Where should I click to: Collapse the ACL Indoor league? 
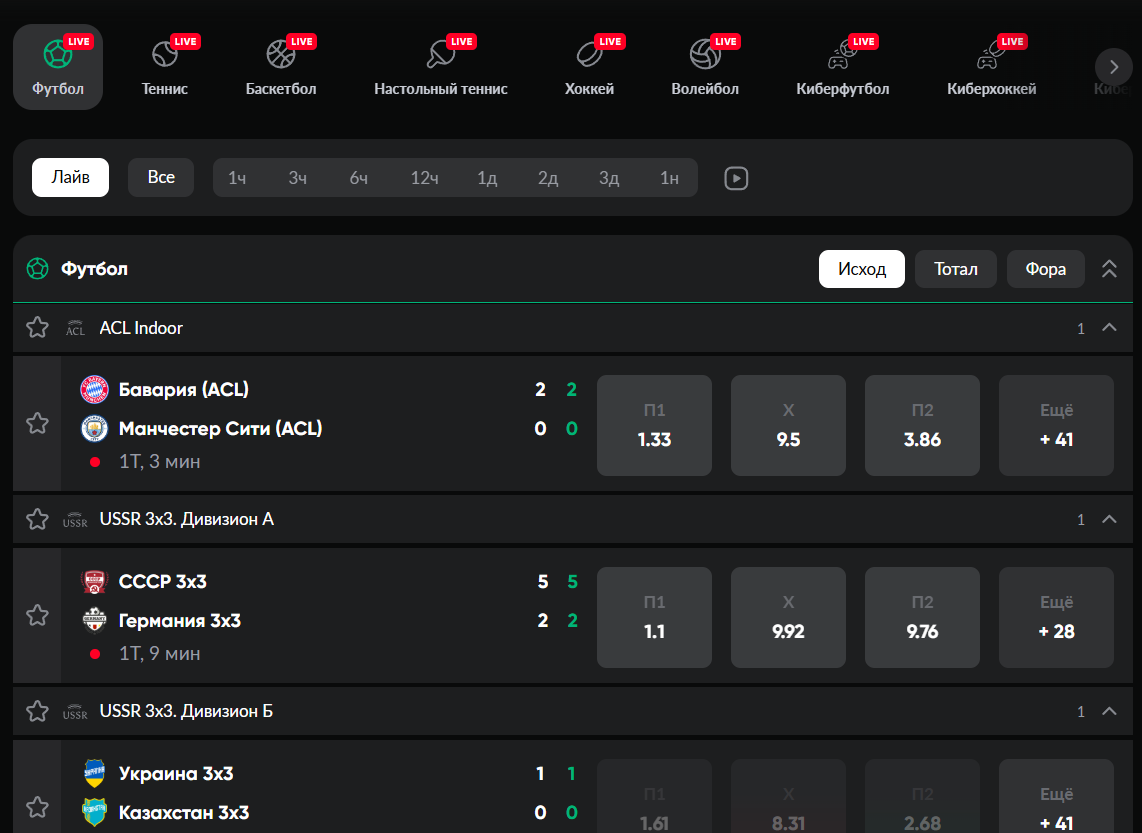click(x=1109, y=328)
